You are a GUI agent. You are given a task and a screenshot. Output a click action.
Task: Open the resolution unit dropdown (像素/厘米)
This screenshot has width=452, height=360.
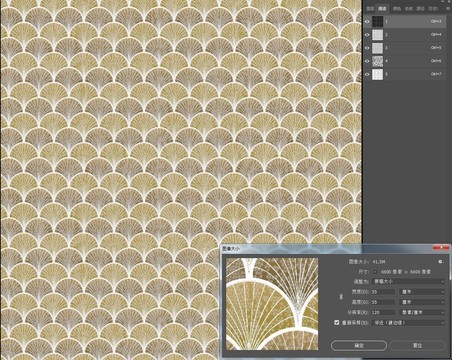tap(422, 312)
